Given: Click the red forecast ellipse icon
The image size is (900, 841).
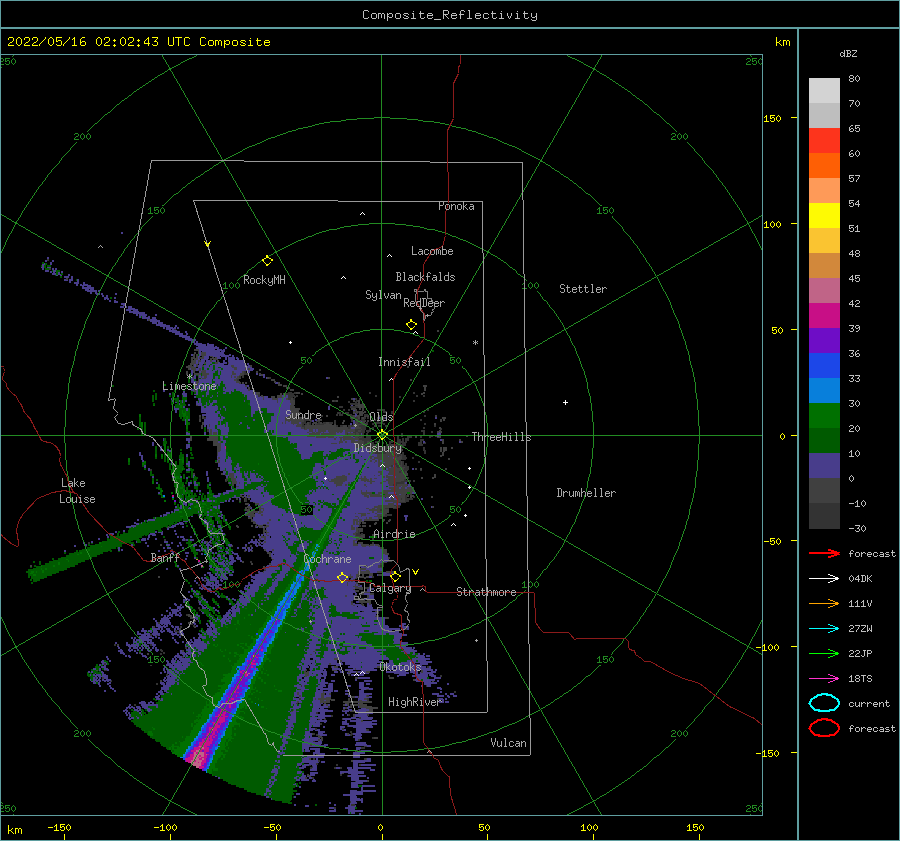Looking at the screenshot, I should pos(824,728).
